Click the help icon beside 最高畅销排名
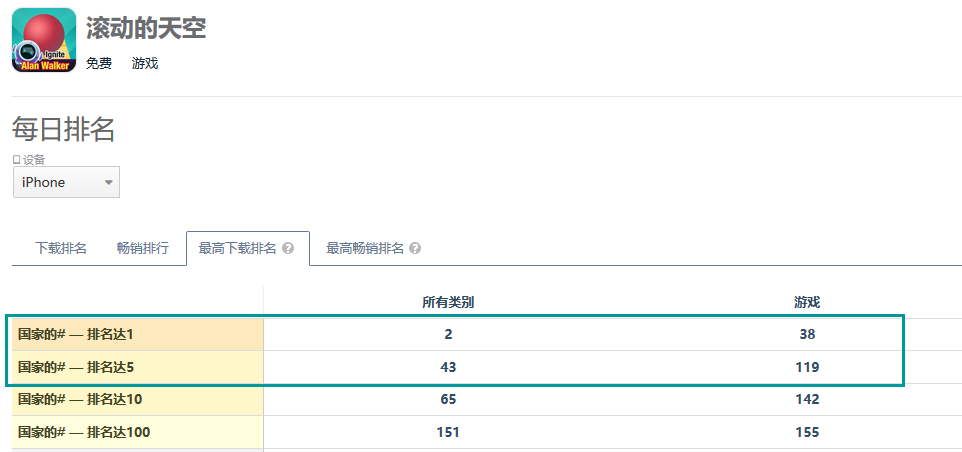The height and width of the screenshot is (452, 962). [415, 248]
